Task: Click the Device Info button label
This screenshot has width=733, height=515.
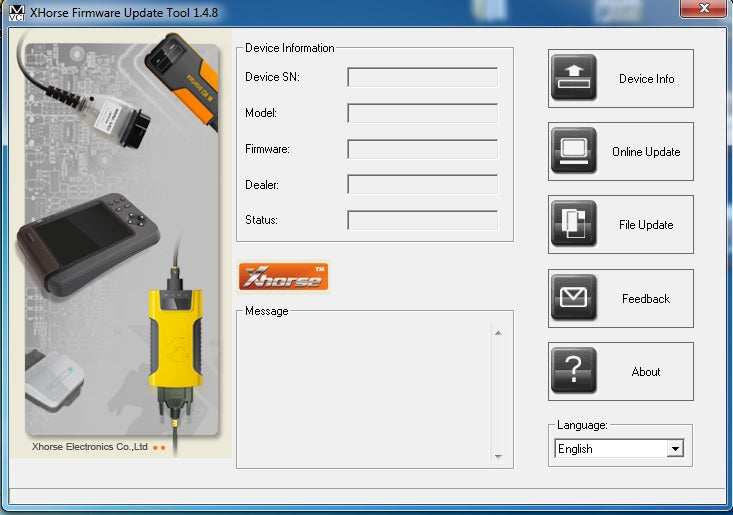Action: (x=647, y=79)
